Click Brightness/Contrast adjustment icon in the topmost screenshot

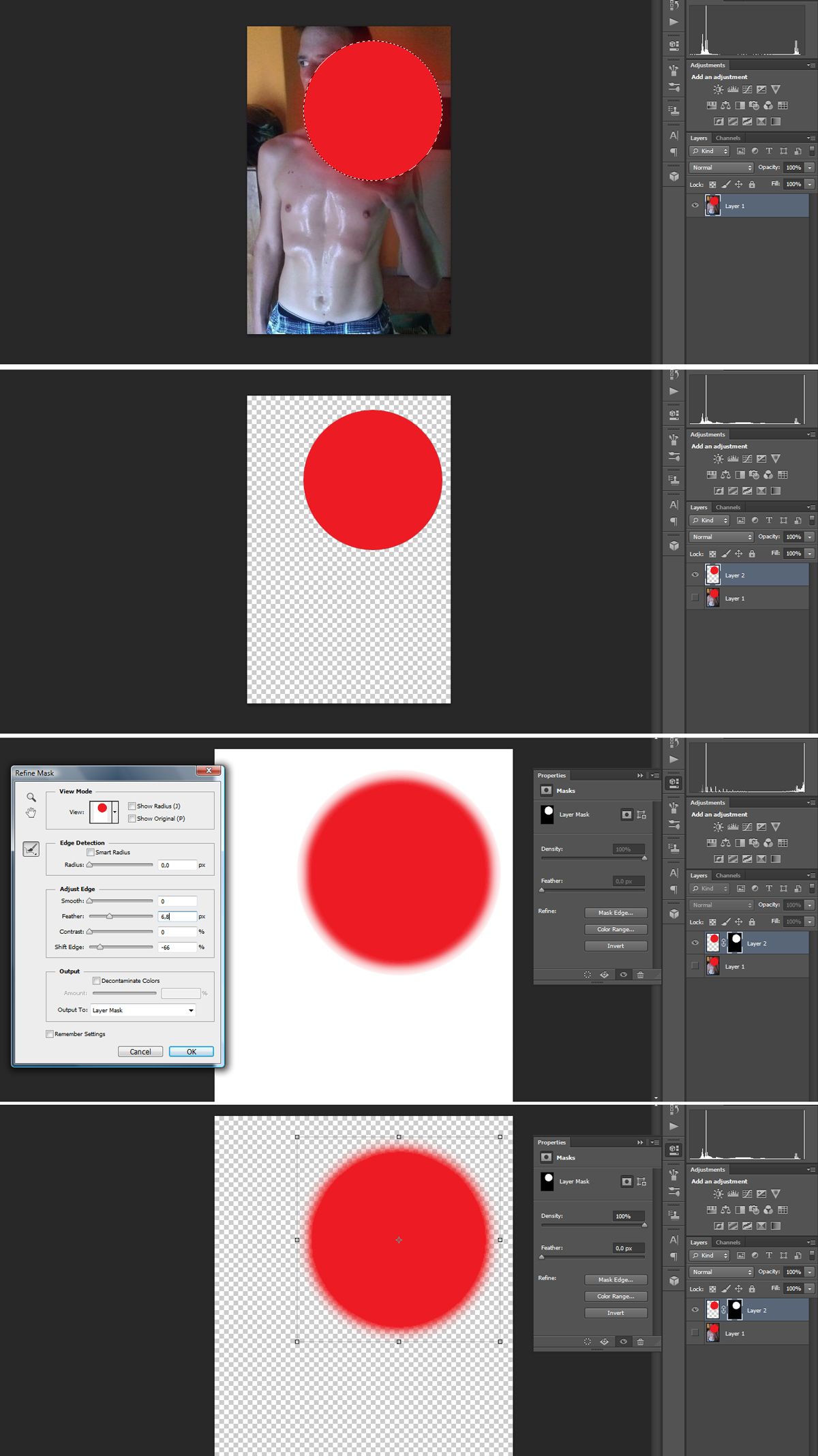click(718, 89)
